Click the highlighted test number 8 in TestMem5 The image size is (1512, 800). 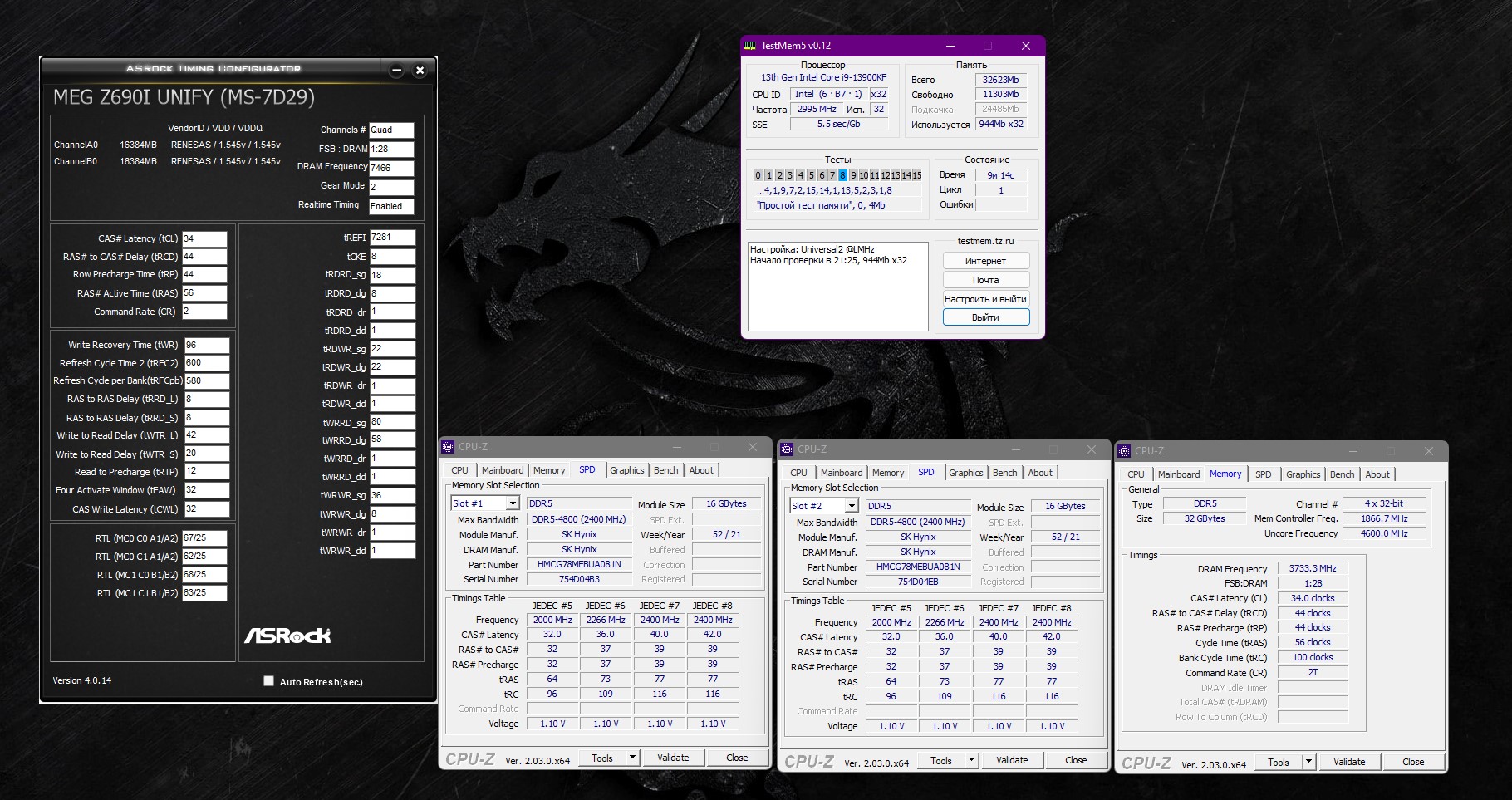click(842, 175)
